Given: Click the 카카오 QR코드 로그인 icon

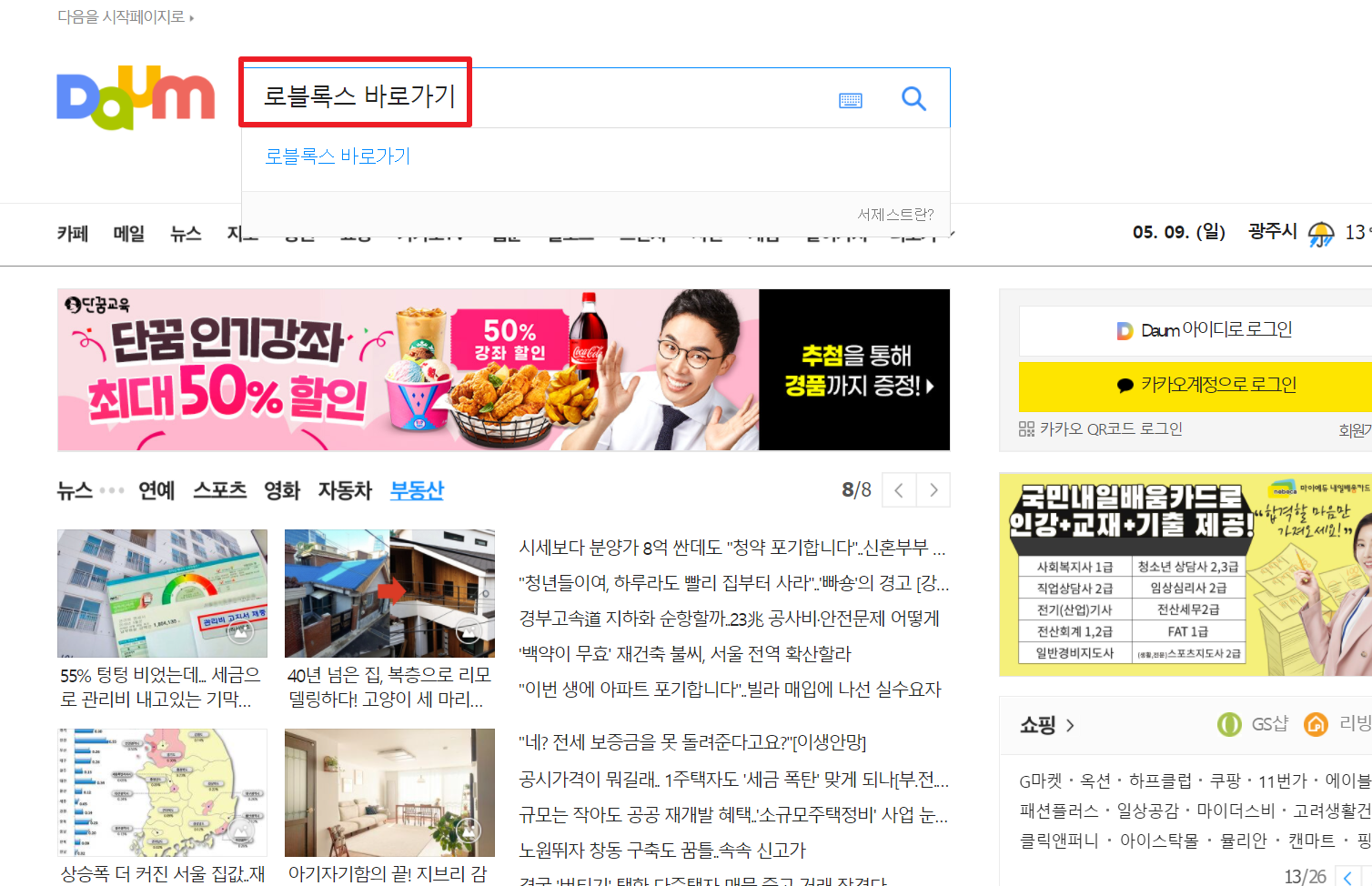Looking at the screenshot, I should pyautogui.click(x=1026, y=429).
